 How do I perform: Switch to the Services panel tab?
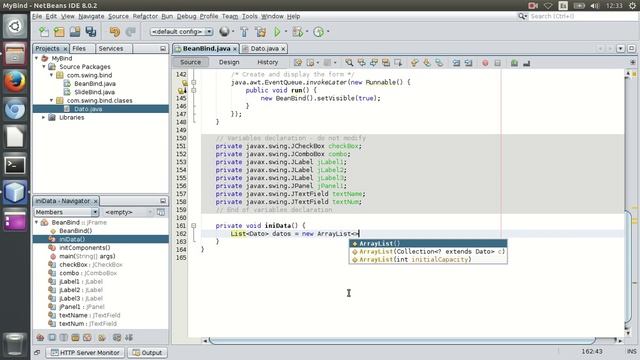[x=111, y=49]
